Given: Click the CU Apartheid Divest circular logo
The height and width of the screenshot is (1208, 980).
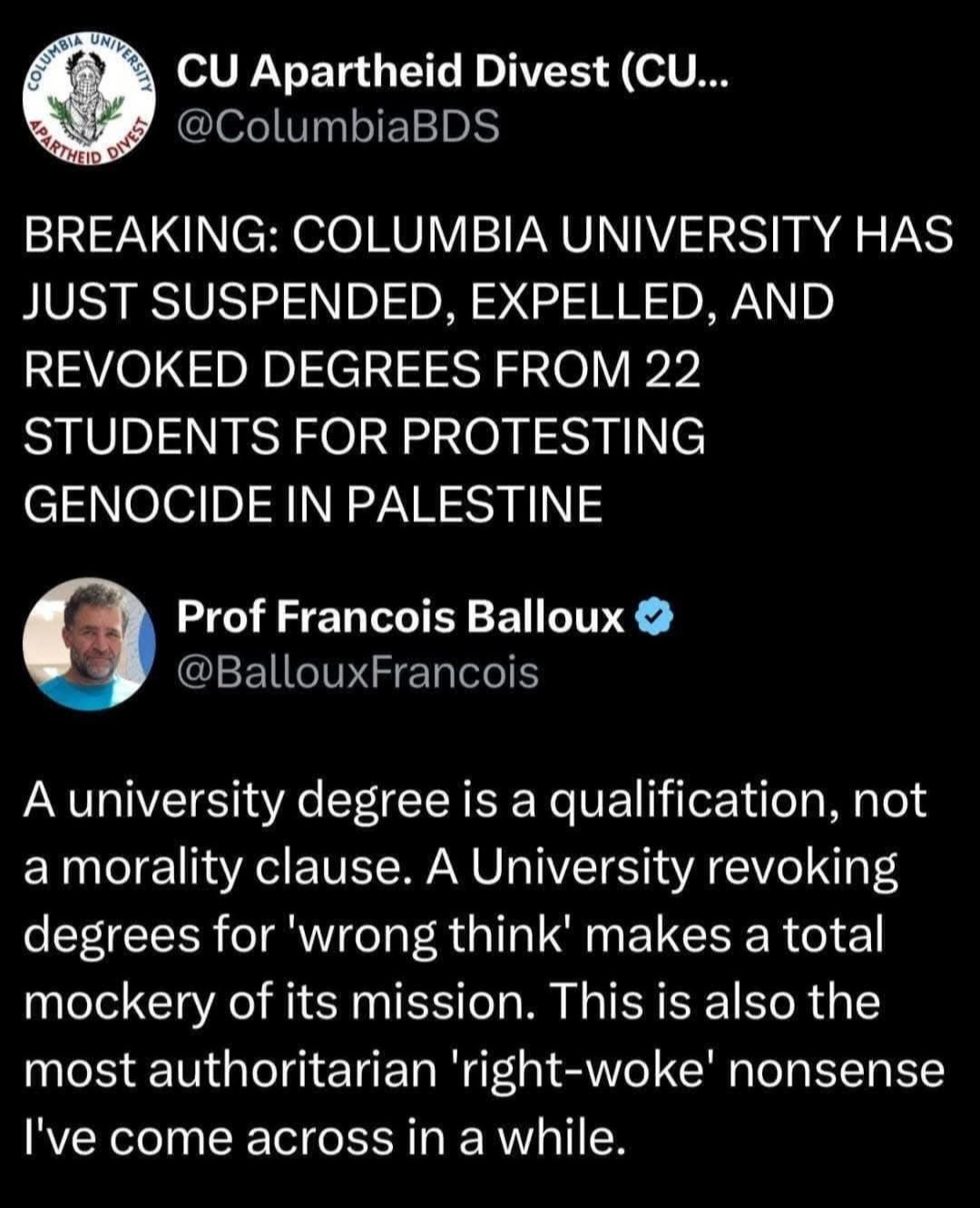Looking at the screenshot, I should 88,99.
